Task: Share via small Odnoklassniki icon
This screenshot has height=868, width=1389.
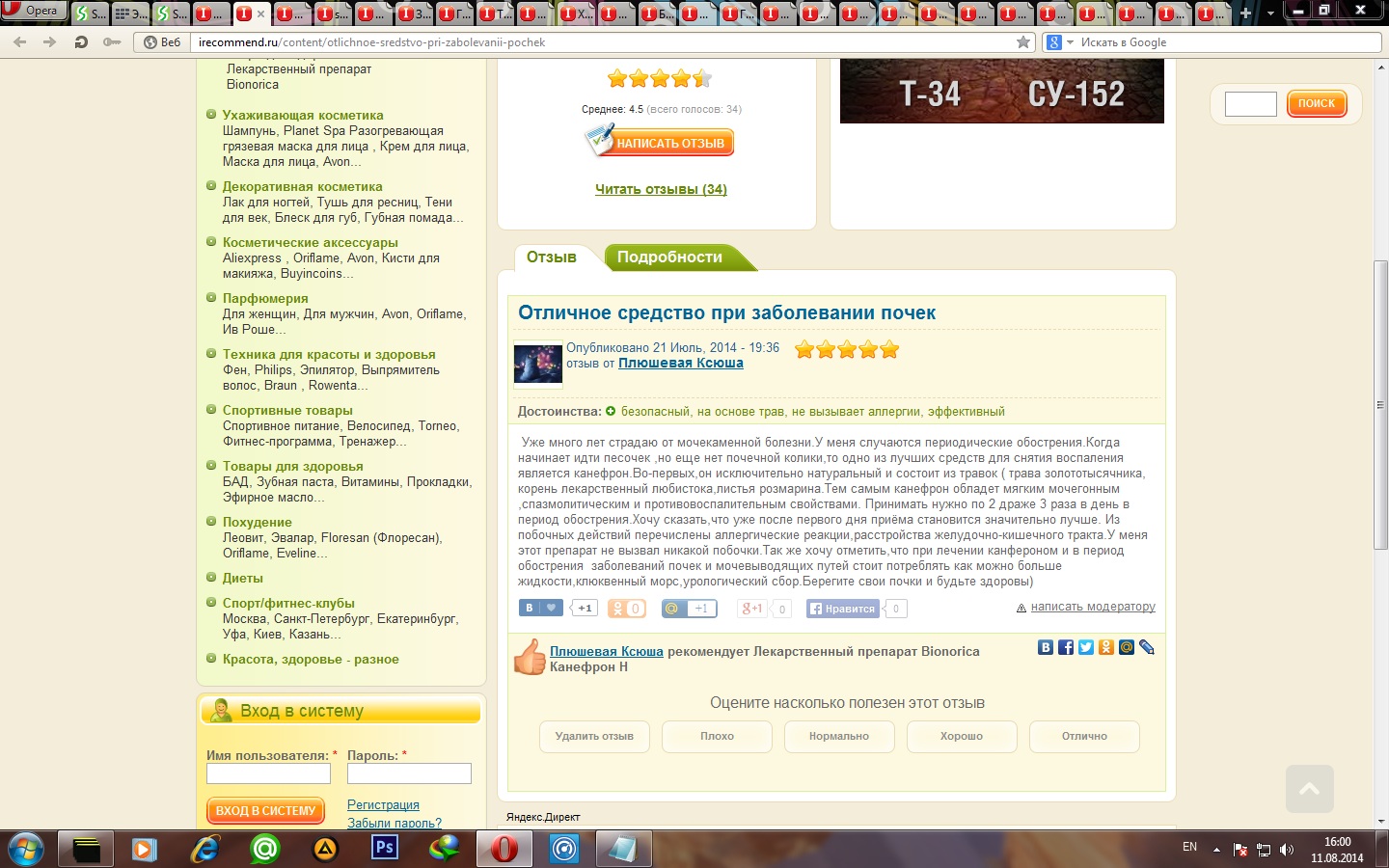Action: pos(1106,647)
